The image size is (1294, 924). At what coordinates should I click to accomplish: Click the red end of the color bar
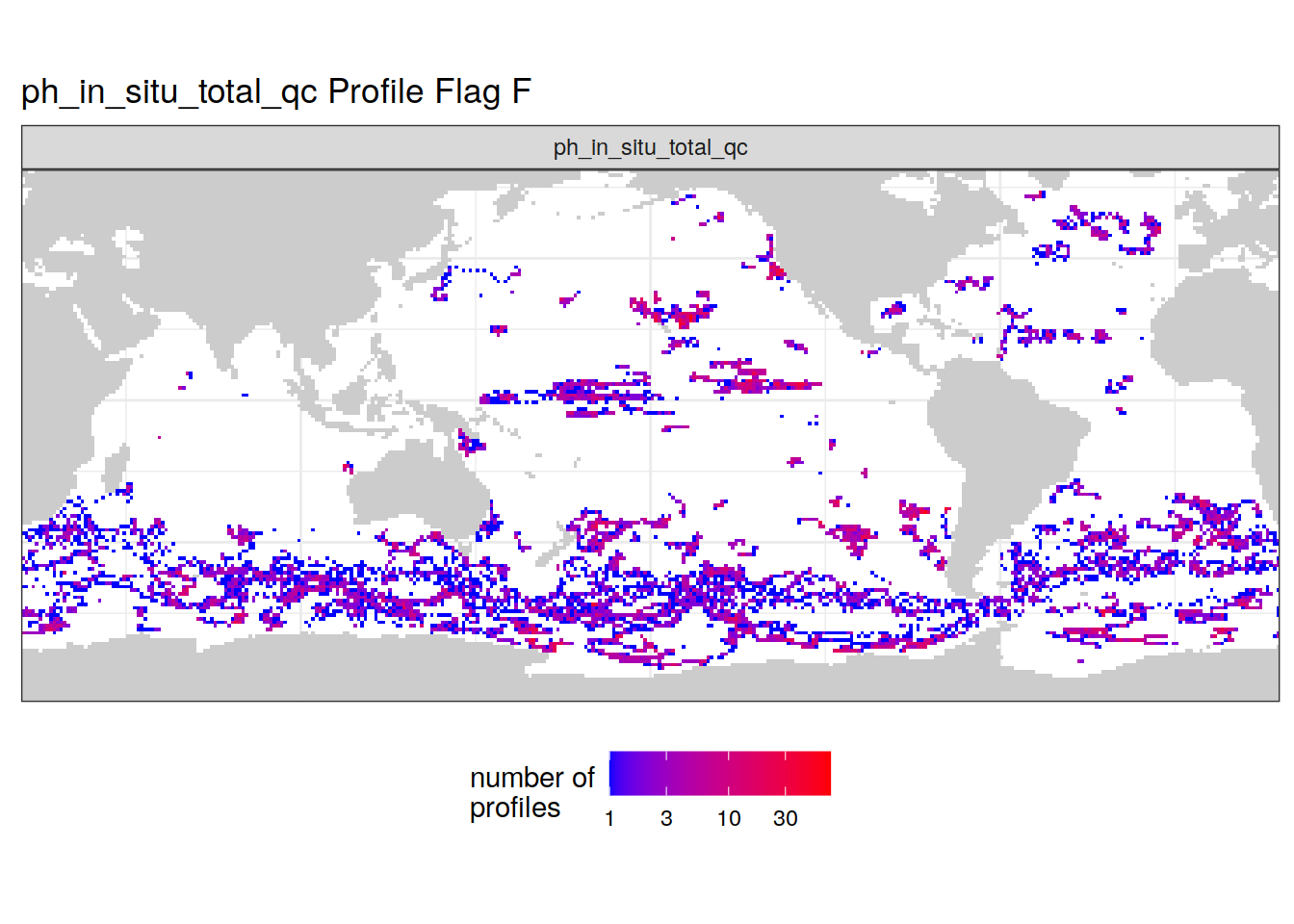(823, 773)
